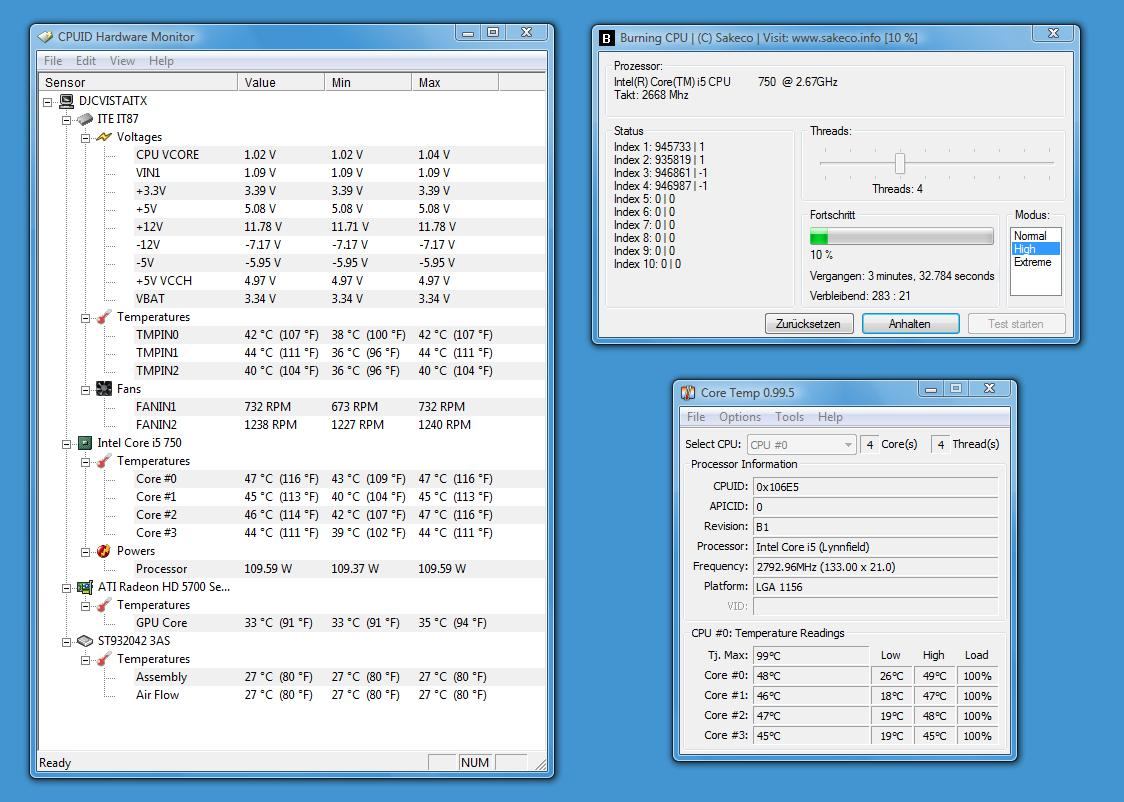Viewport: 1124px width, 802px height.
Task: Click the Threads slider handle in Burning CPU
Action: click(x=900, y=163)
